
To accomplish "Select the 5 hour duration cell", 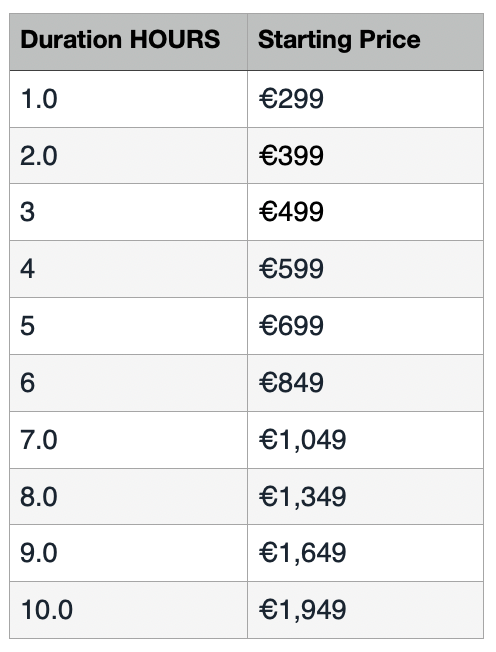I will click(x=128, y=326).
